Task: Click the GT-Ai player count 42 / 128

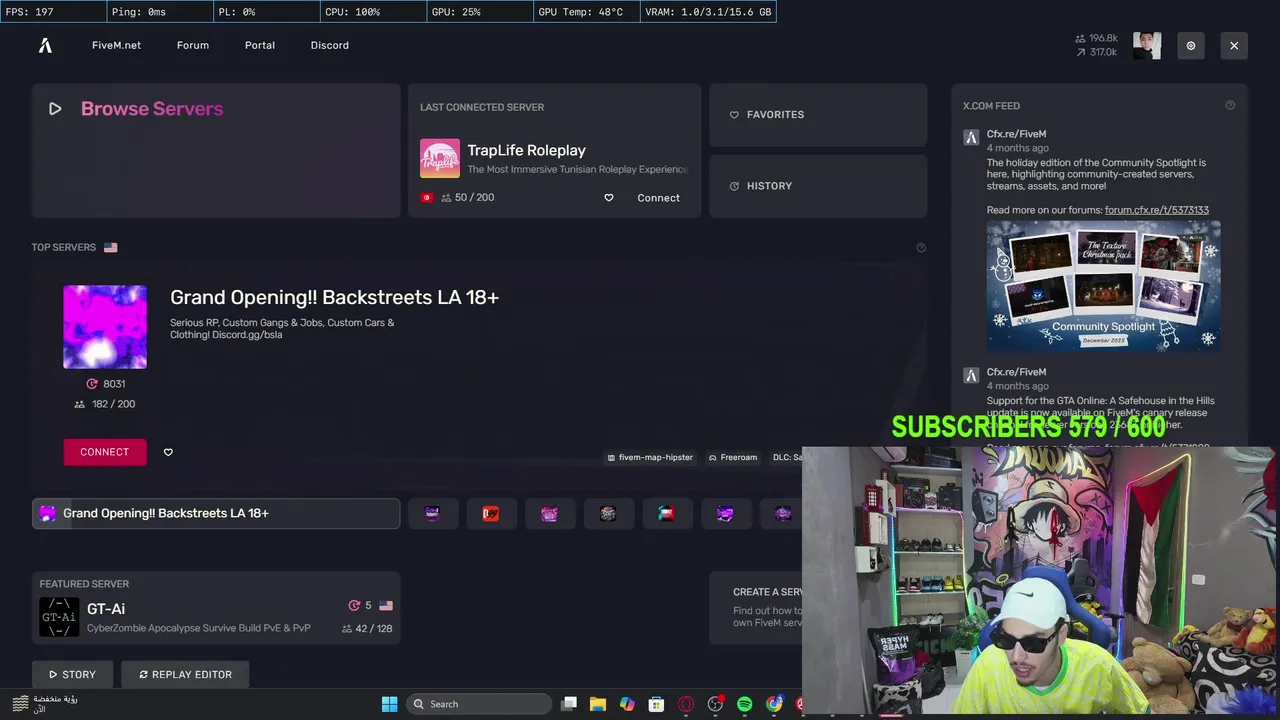Action: pyautogui.click(x=367, y=629)
